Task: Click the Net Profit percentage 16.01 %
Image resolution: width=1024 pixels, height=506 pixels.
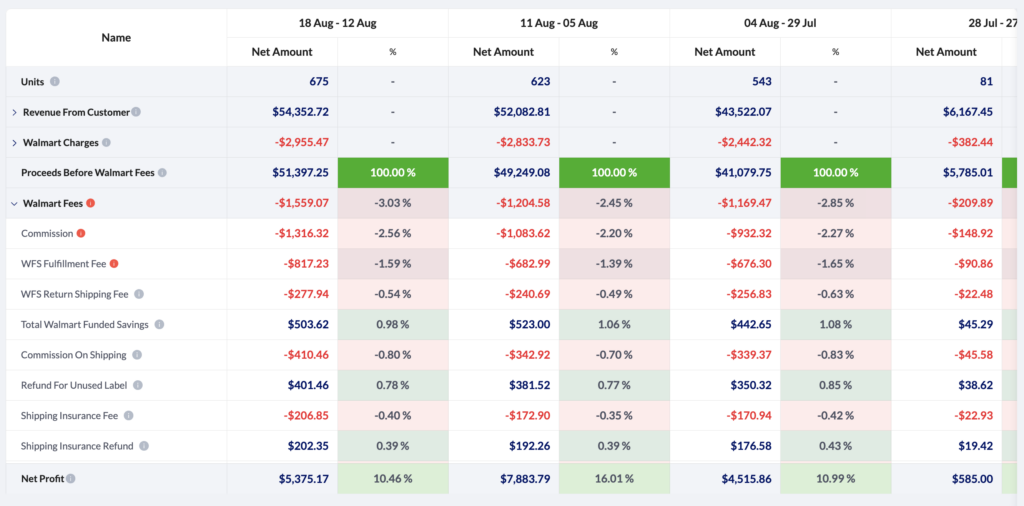Action: point(614,479)
